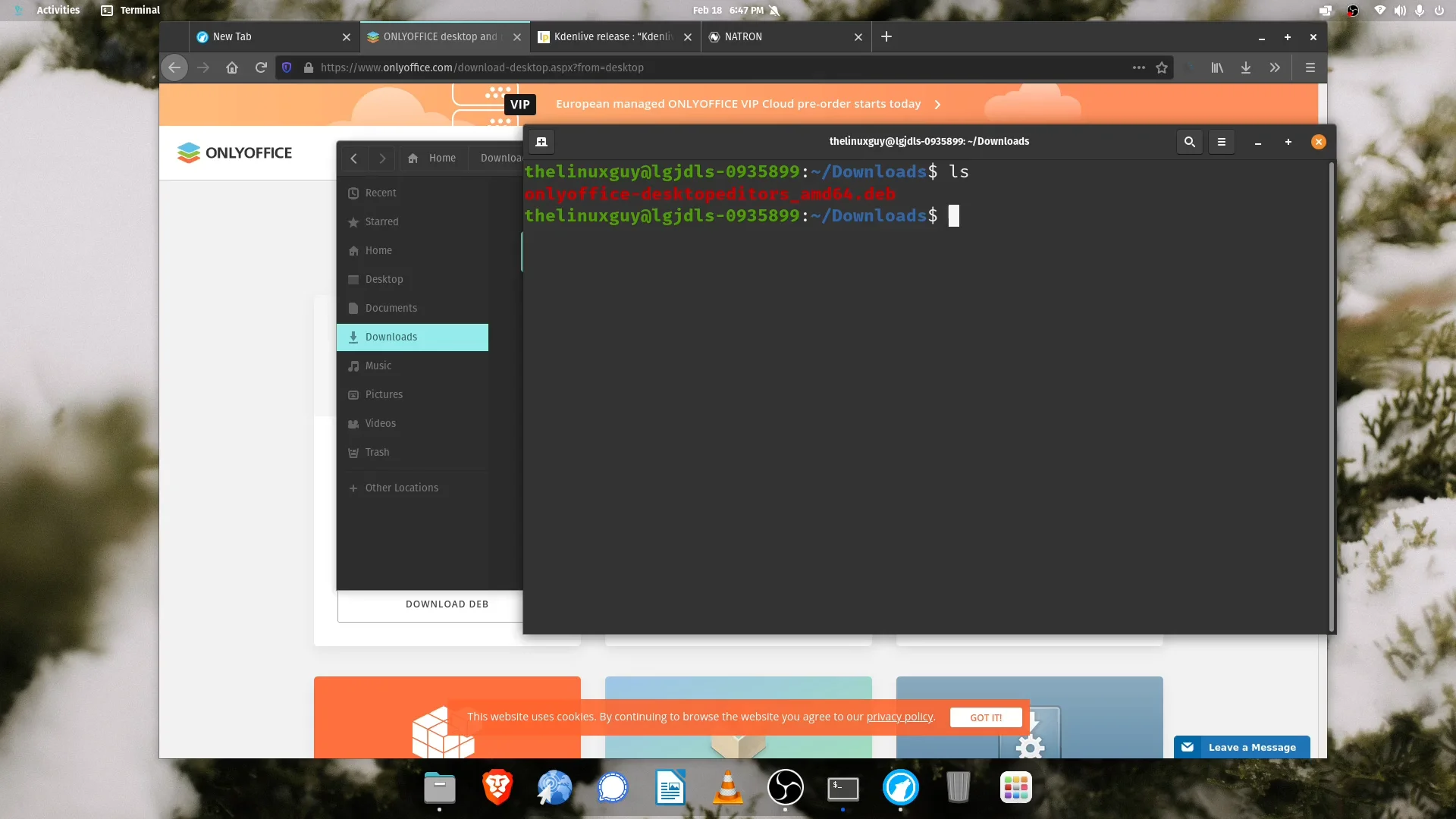Open Trash in file manager sidebar
The width and height of the screenshot is (1456, 819).
[413, 453]
